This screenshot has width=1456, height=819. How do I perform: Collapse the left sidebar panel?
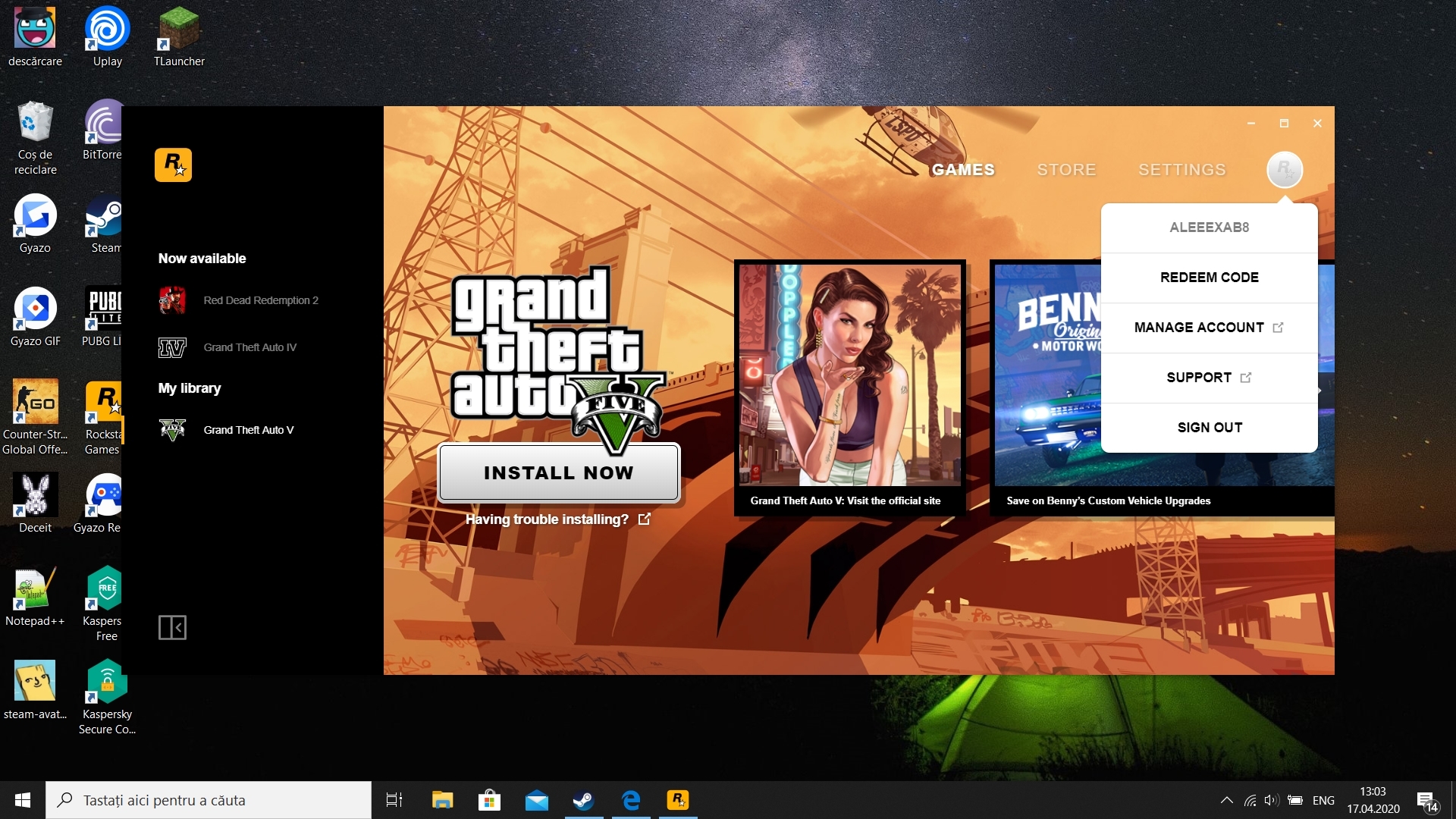[172, 627]
